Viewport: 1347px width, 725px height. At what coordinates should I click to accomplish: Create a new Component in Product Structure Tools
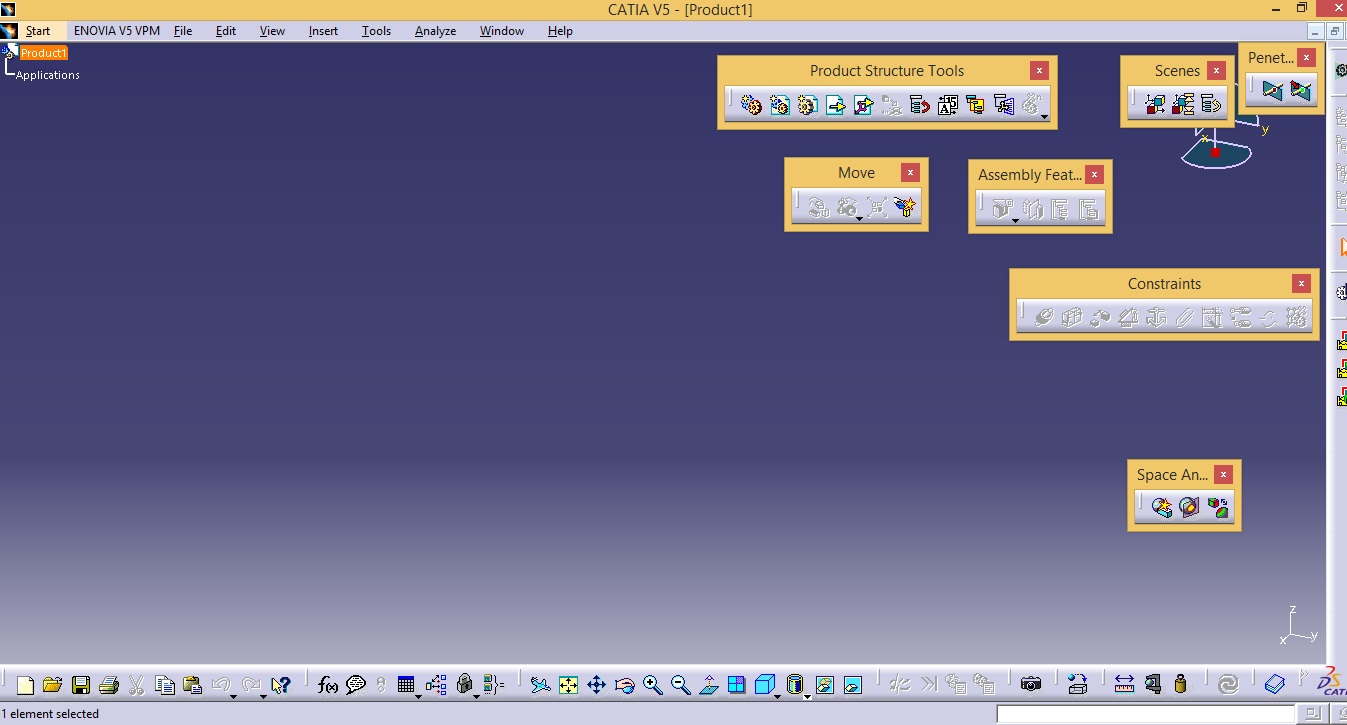click(751, 104)
